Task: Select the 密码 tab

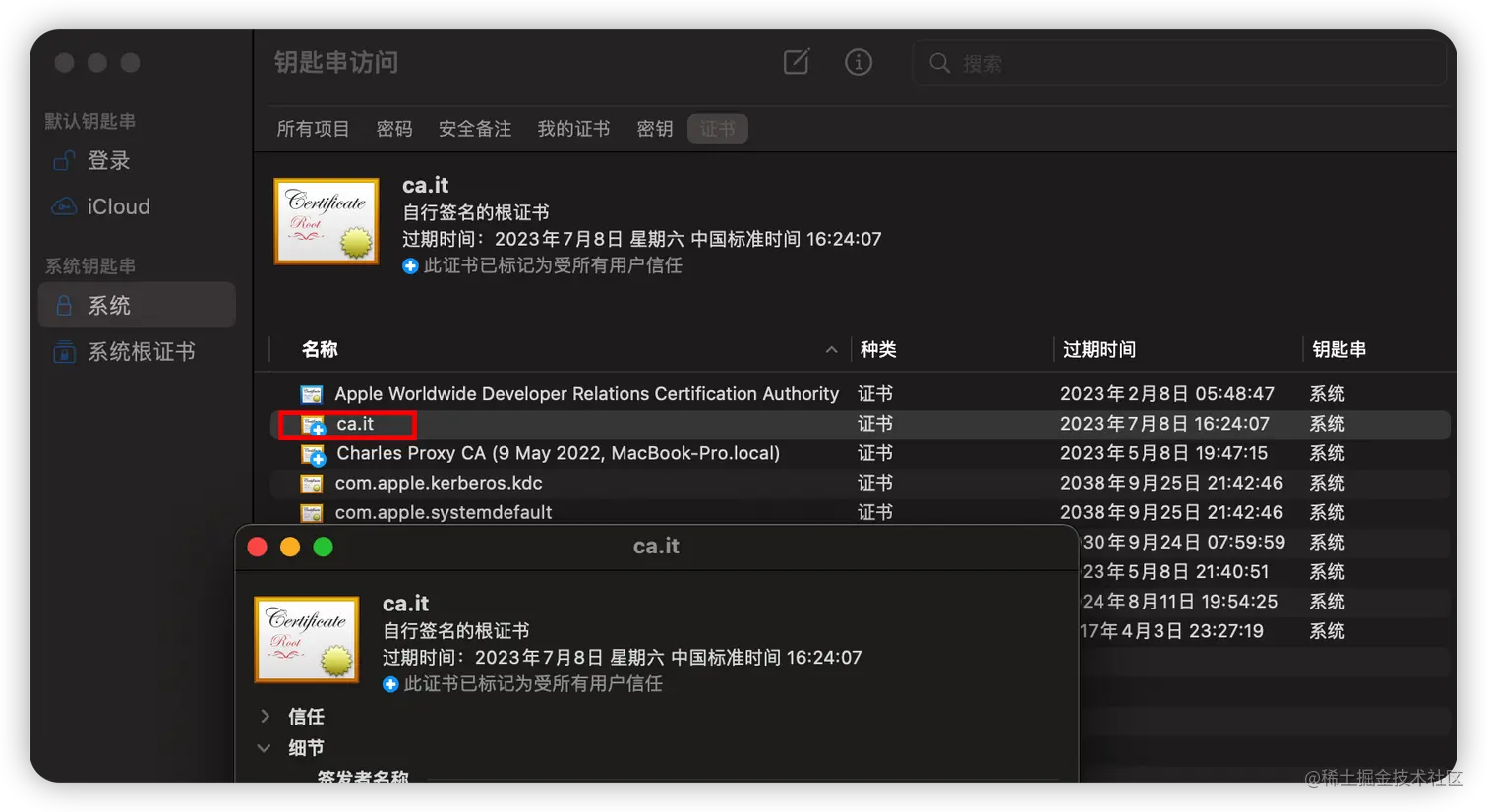Action: coord(394,129)
